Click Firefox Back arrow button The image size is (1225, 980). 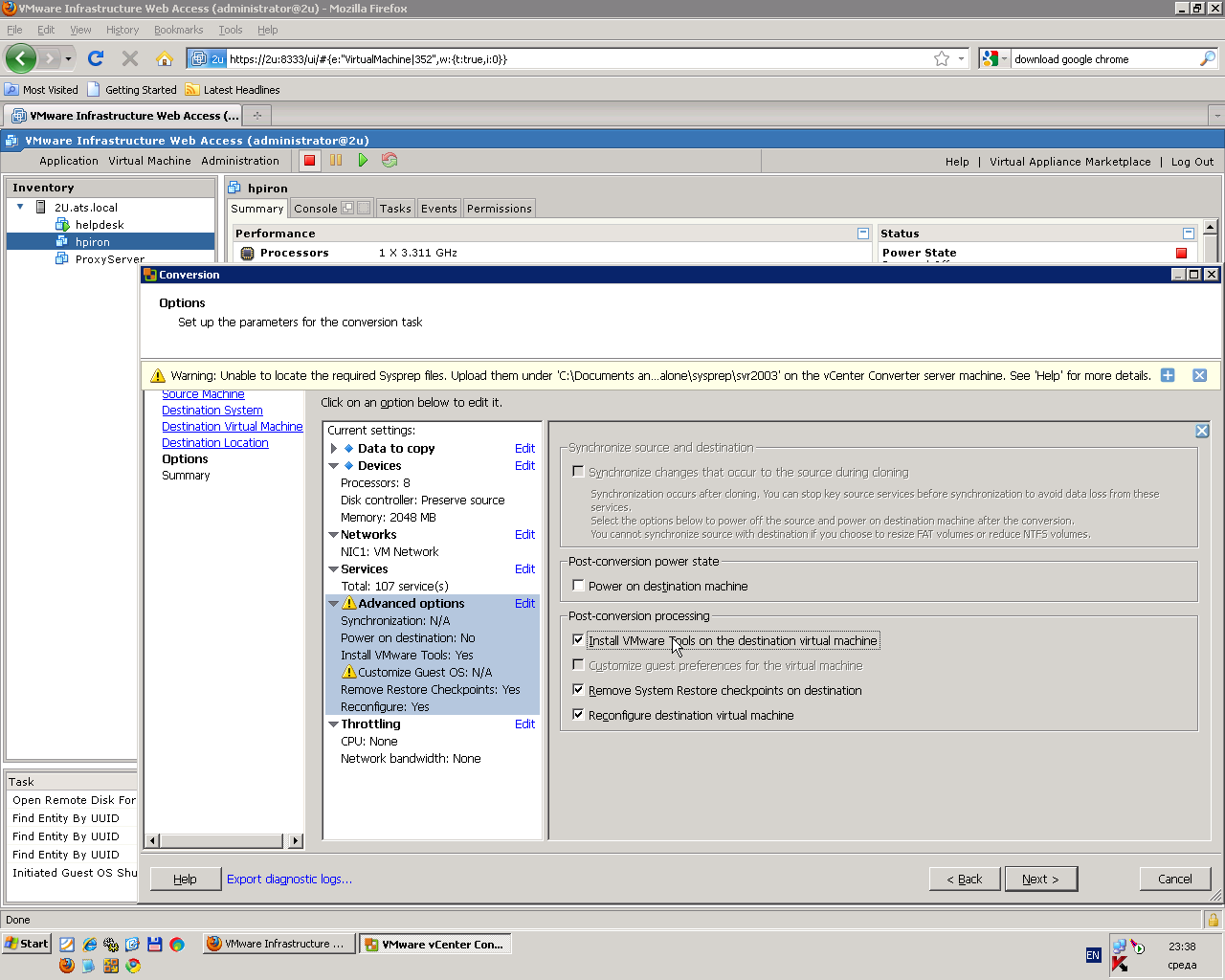click(x=20, y=58)
